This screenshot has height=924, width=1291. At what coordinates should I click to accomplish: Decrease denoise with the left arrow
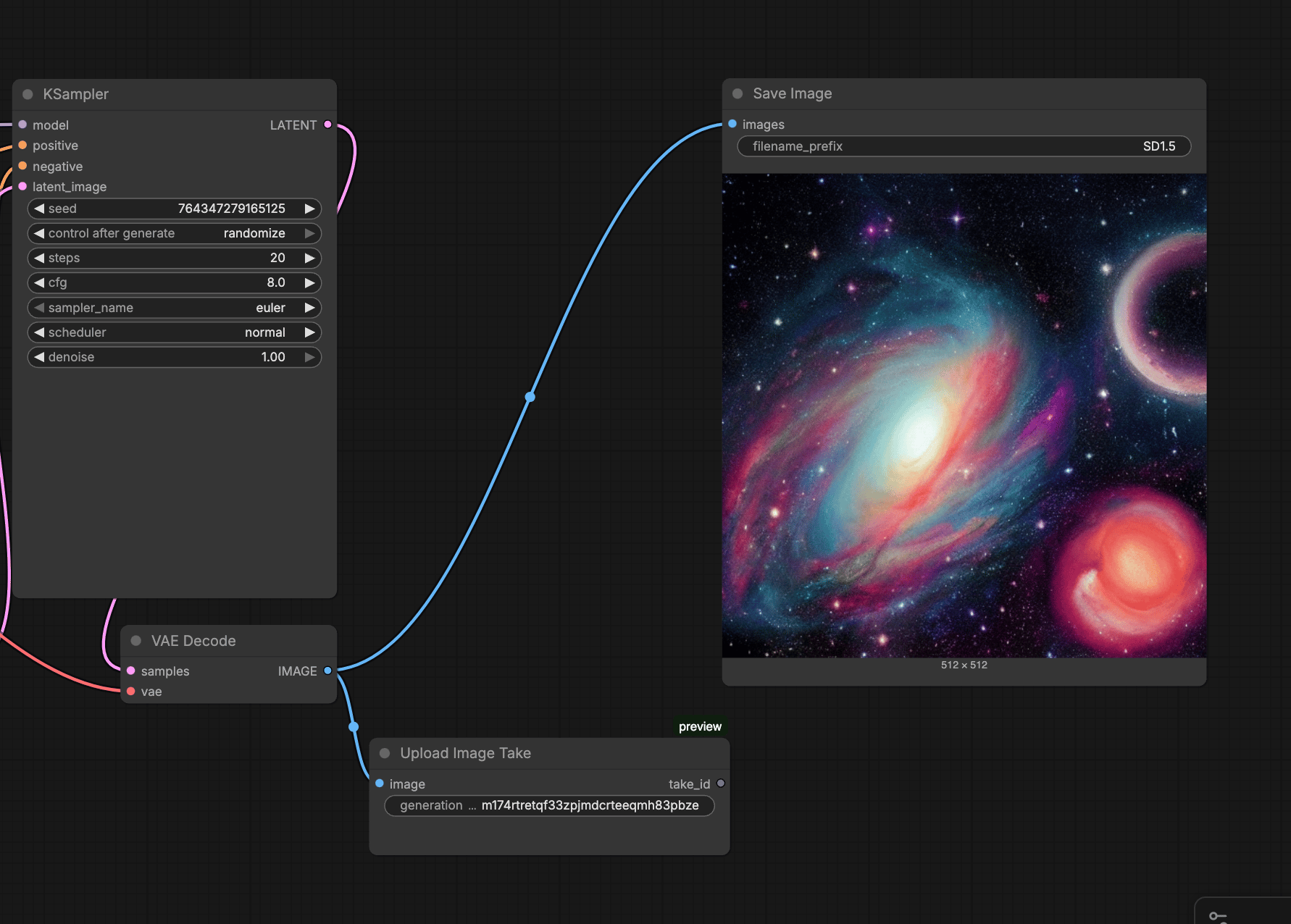(39, 357)
